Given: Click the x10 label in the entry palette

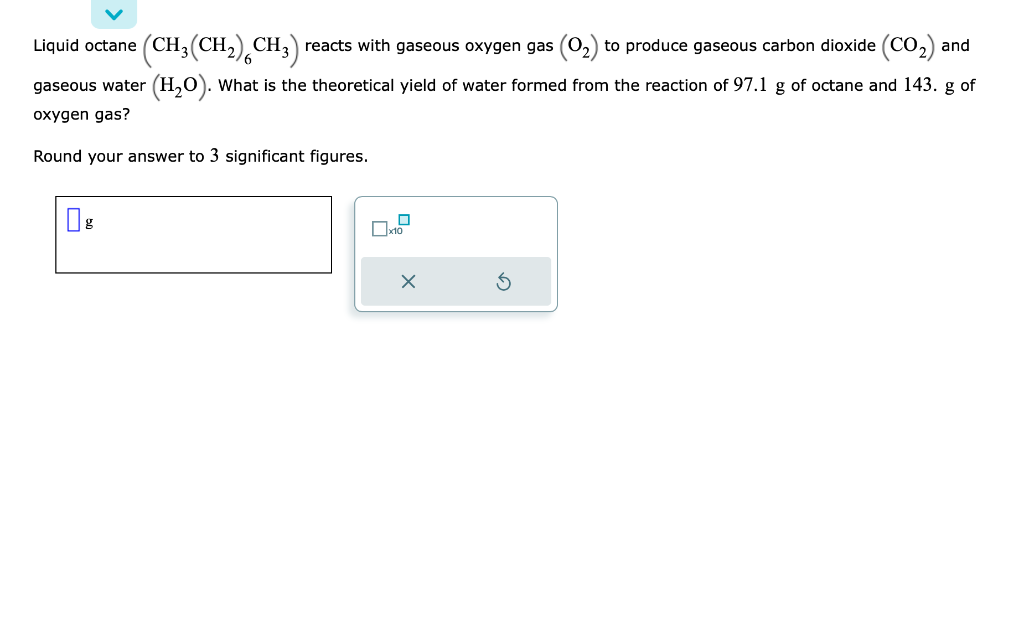Looking at the screenshot, I should [393, 231].
